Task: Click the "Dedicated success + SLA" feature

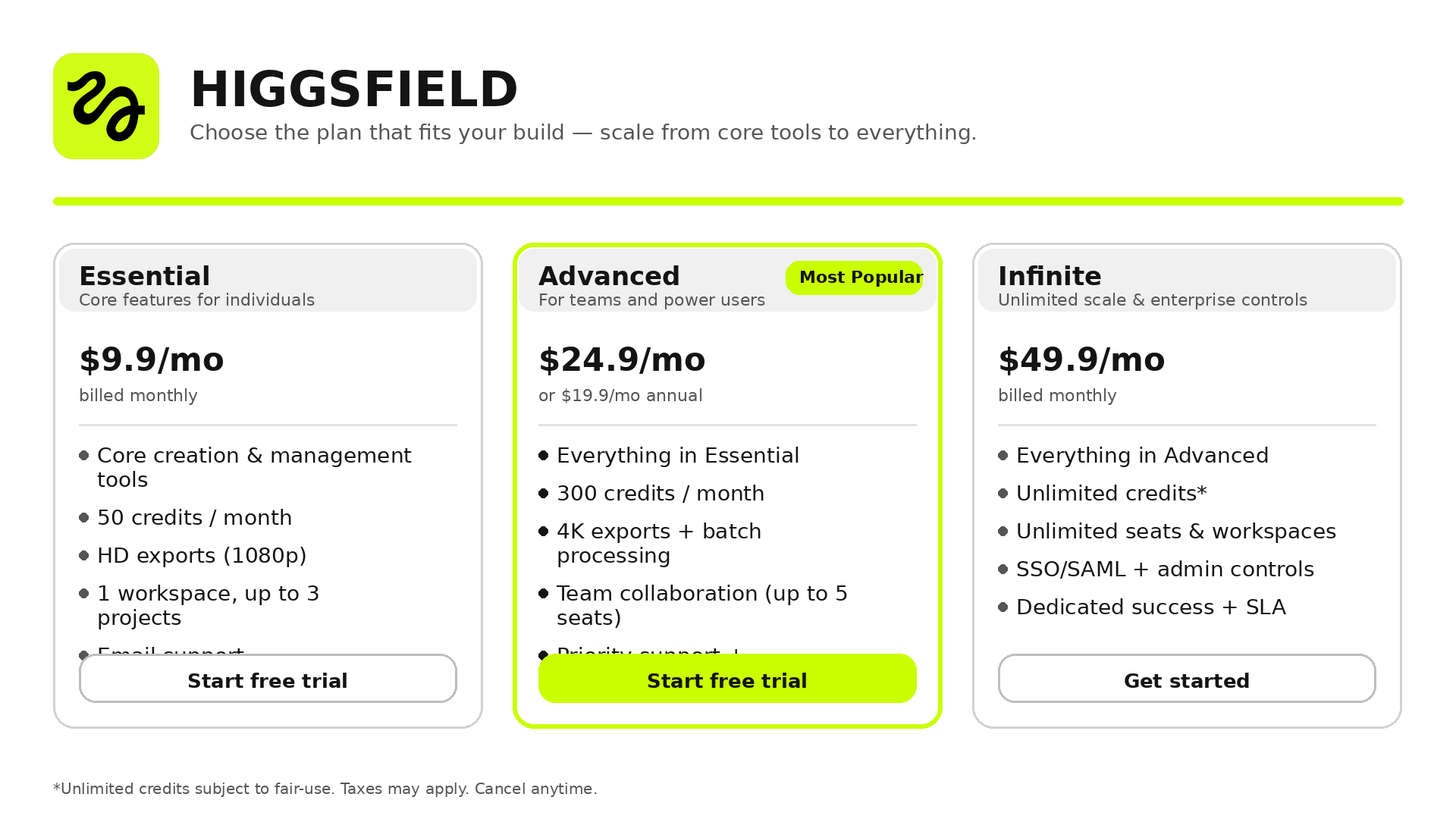Action: pos(1150,607)
